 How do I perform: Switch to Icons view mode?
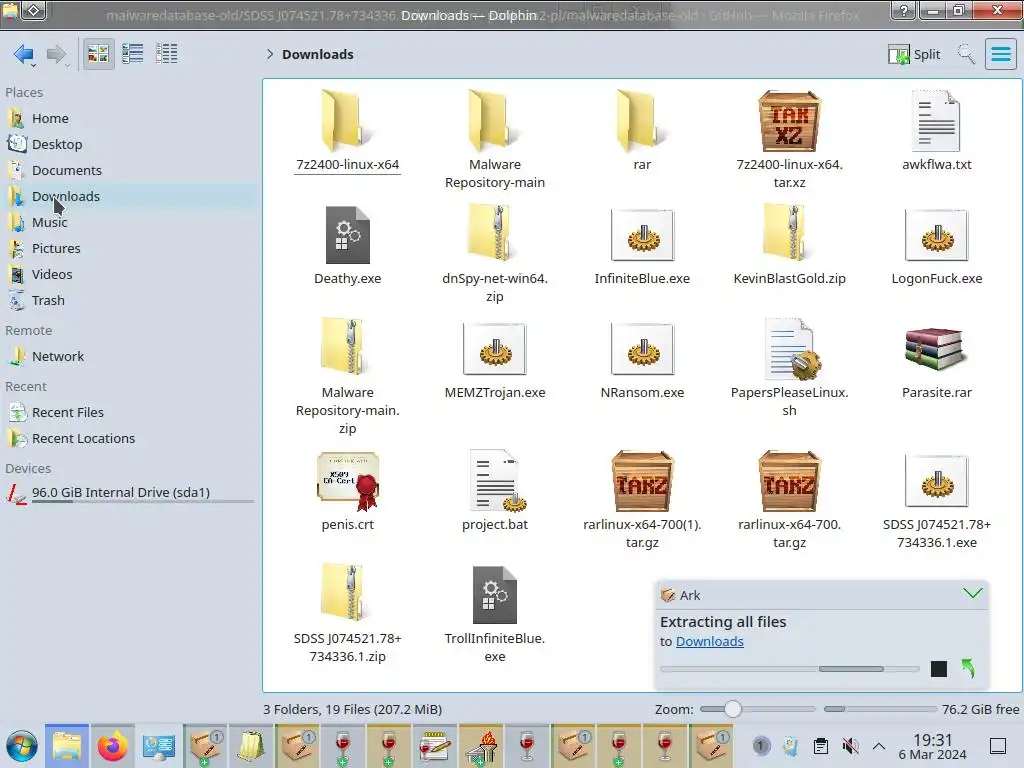99,54
